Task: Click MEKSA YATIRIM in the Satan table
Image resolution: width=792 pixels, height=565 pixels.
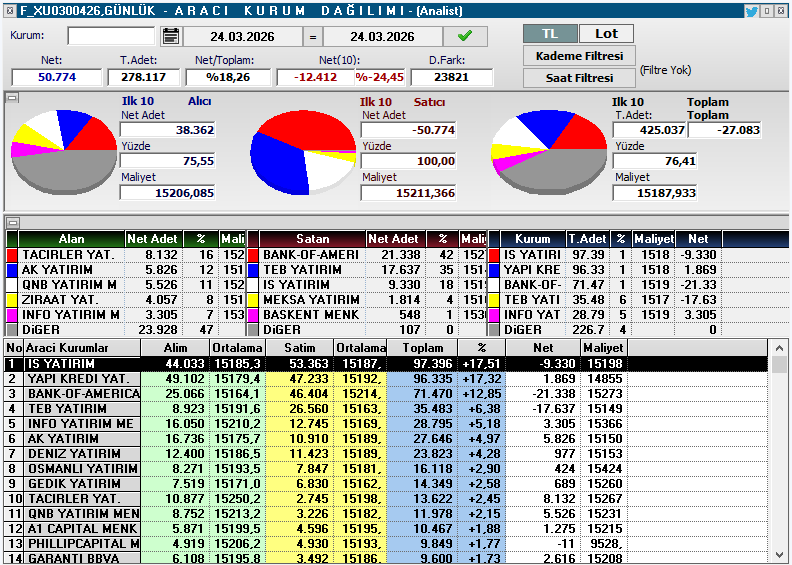Action: click(311, 299)
